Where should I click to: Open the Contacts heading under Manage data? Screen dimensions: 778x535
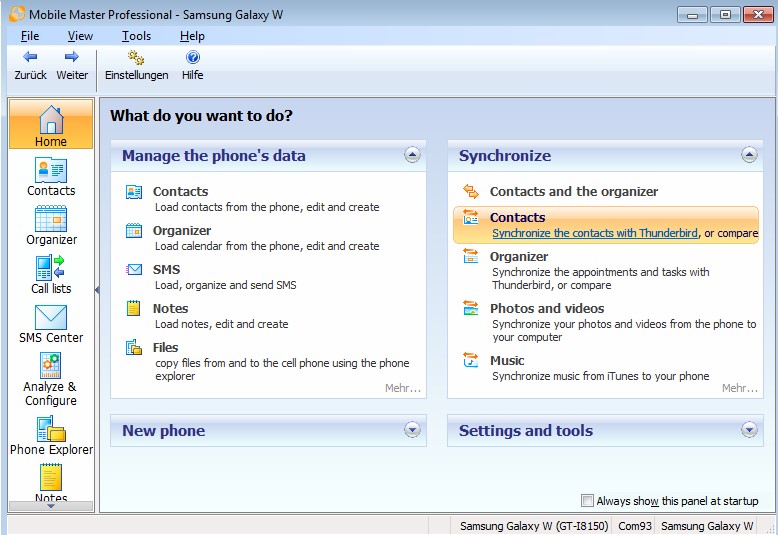pyautogui.click(x=180, y=192)
